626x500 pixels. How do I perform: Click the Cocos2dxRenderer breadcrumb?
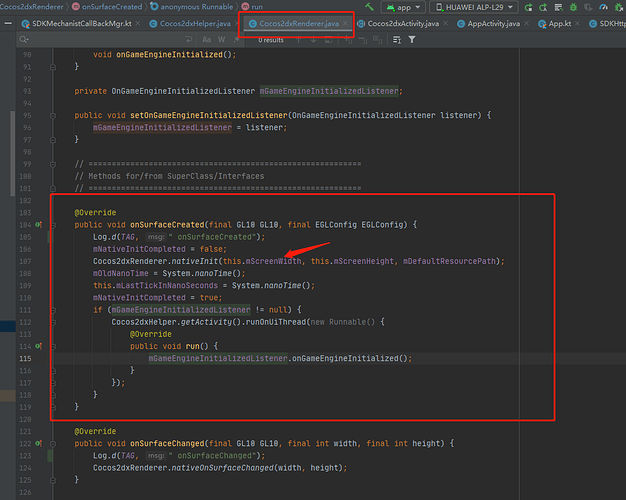32,7
